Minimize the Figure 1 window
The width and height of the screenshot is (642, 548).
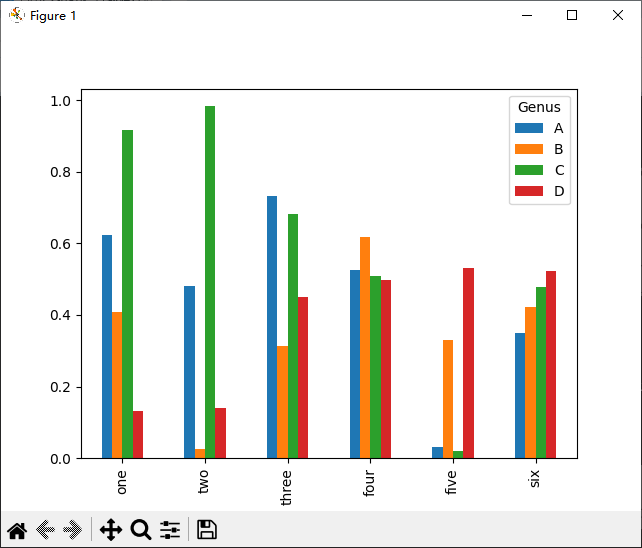coord(526,15)
